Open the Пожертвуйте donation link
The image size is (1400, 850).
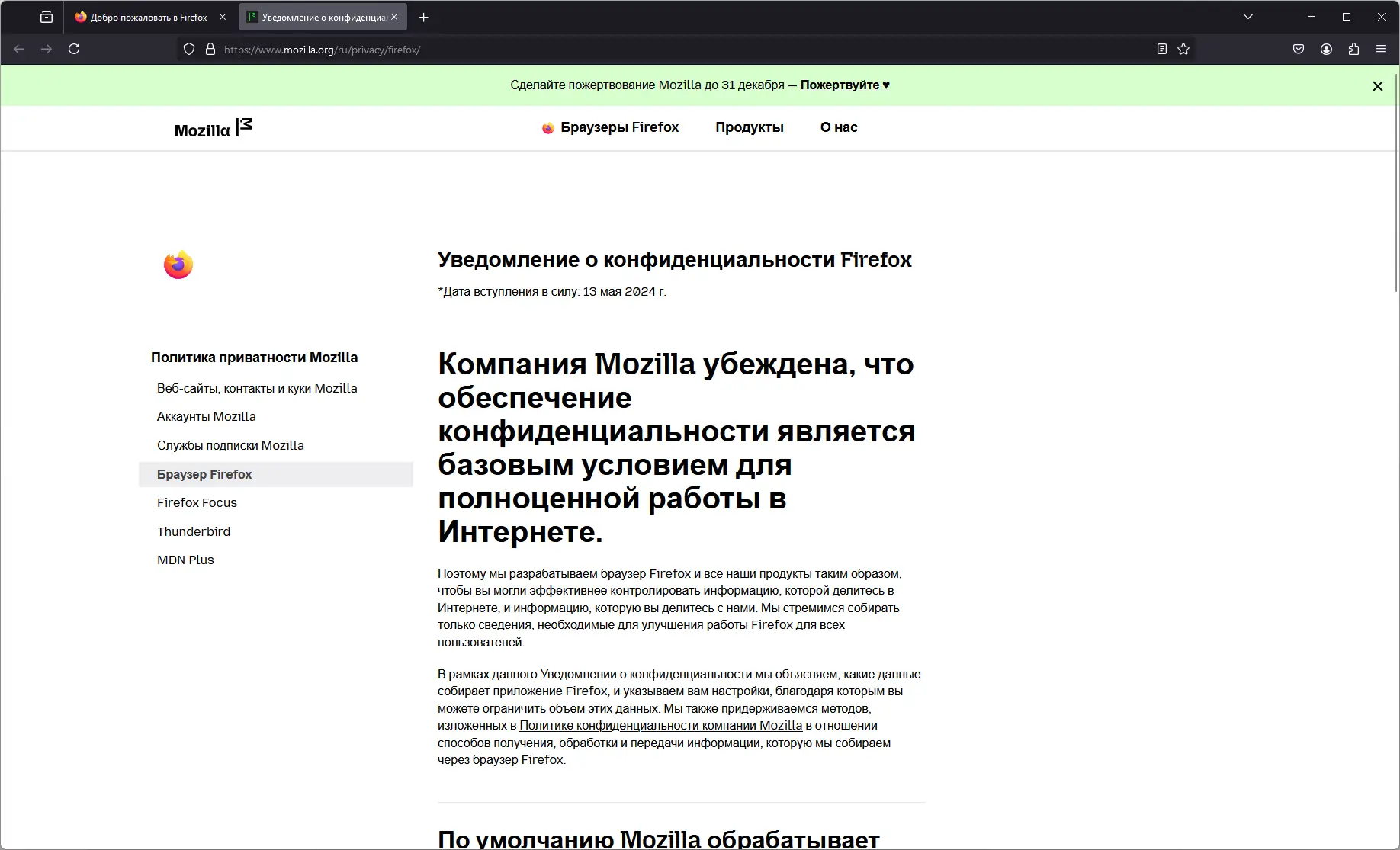[843, 85]
